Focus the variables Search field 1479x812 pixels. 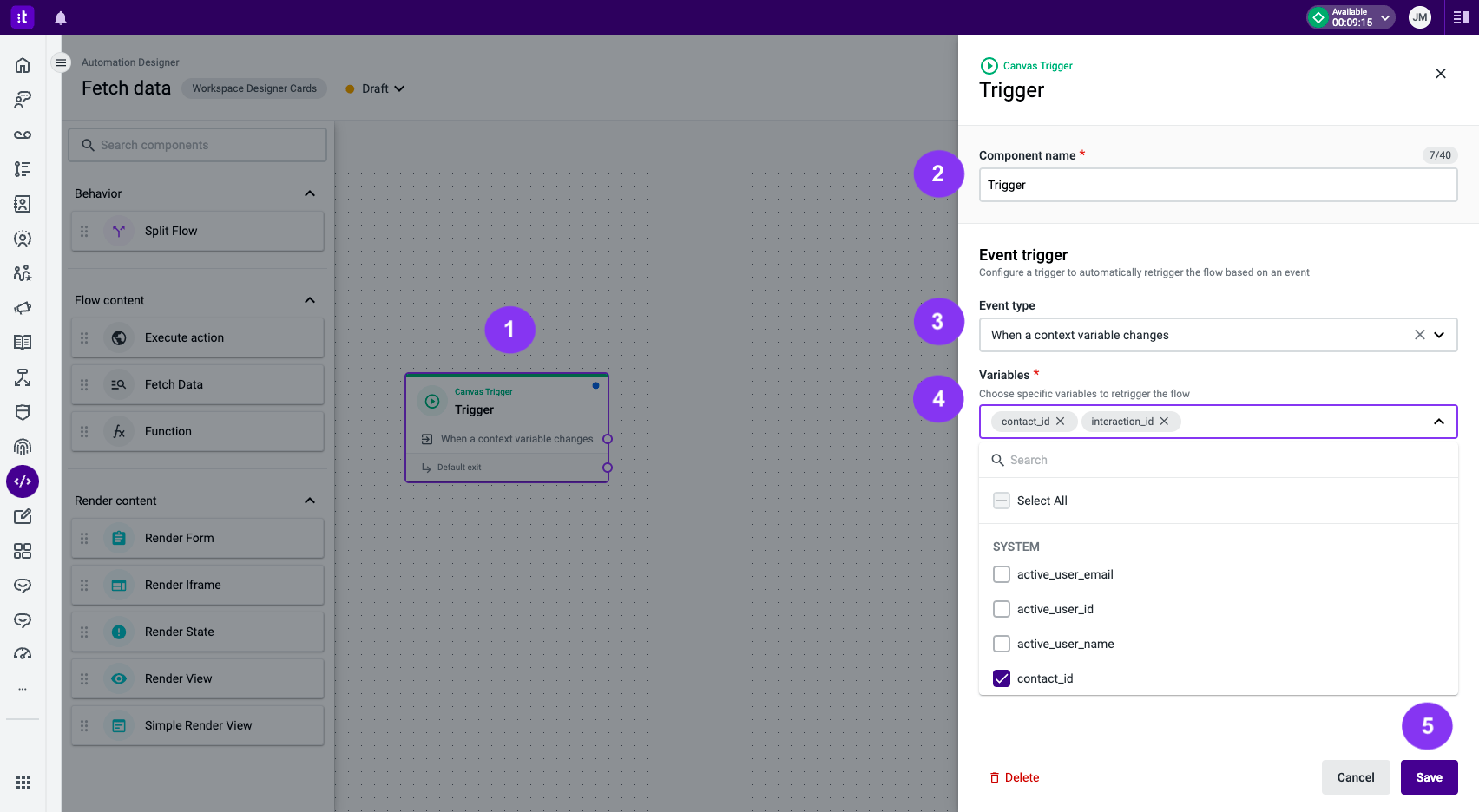click(1219, 460)
